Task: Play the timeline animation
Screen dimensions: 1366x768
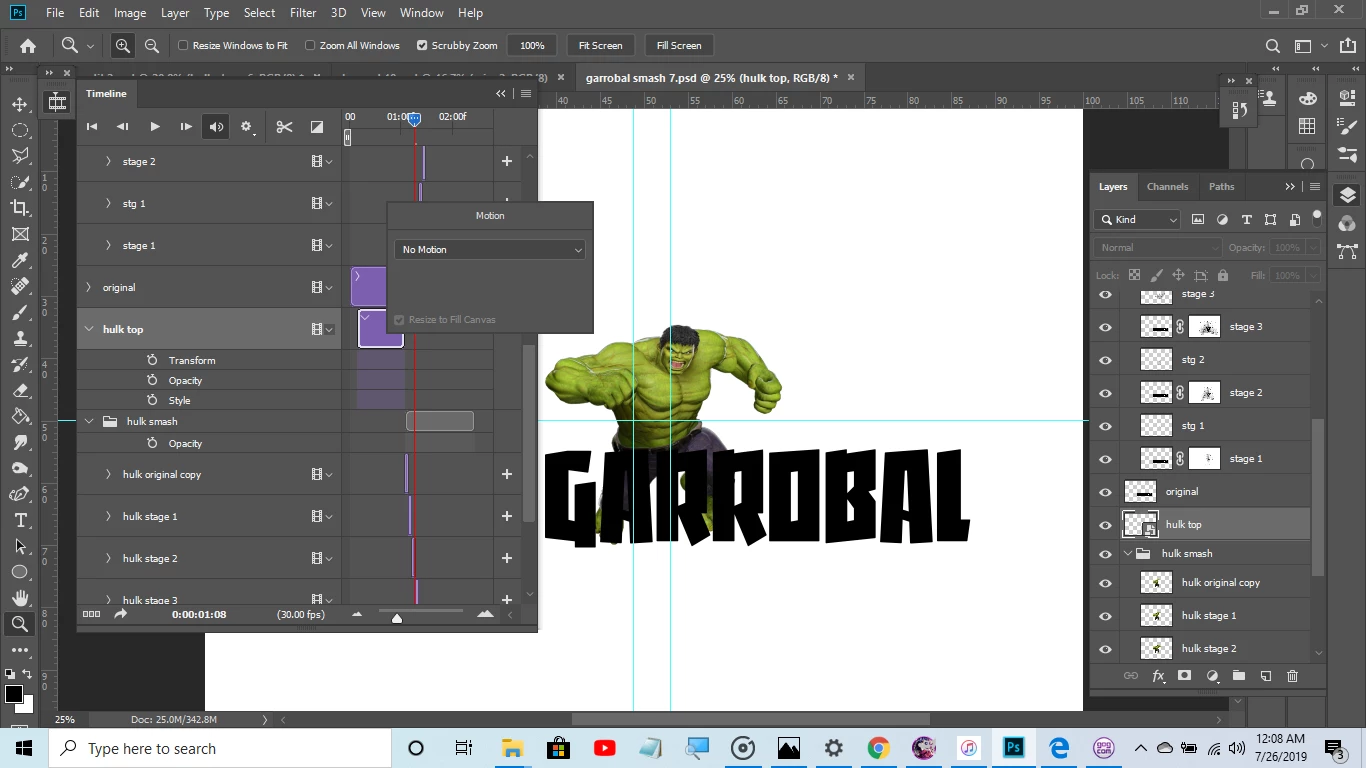Action: (154, 126)
